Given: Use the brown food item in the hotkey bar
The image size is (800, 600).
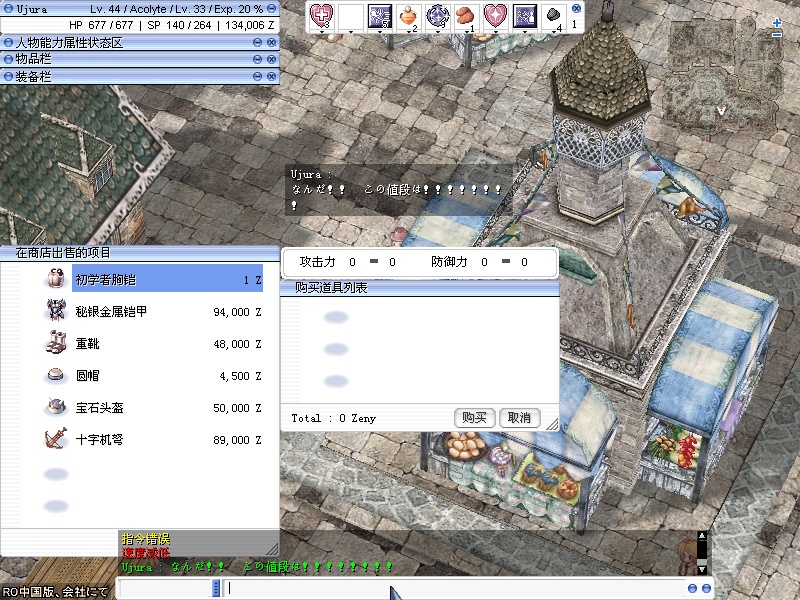Looking at the screenshot, I should [467, 15].
